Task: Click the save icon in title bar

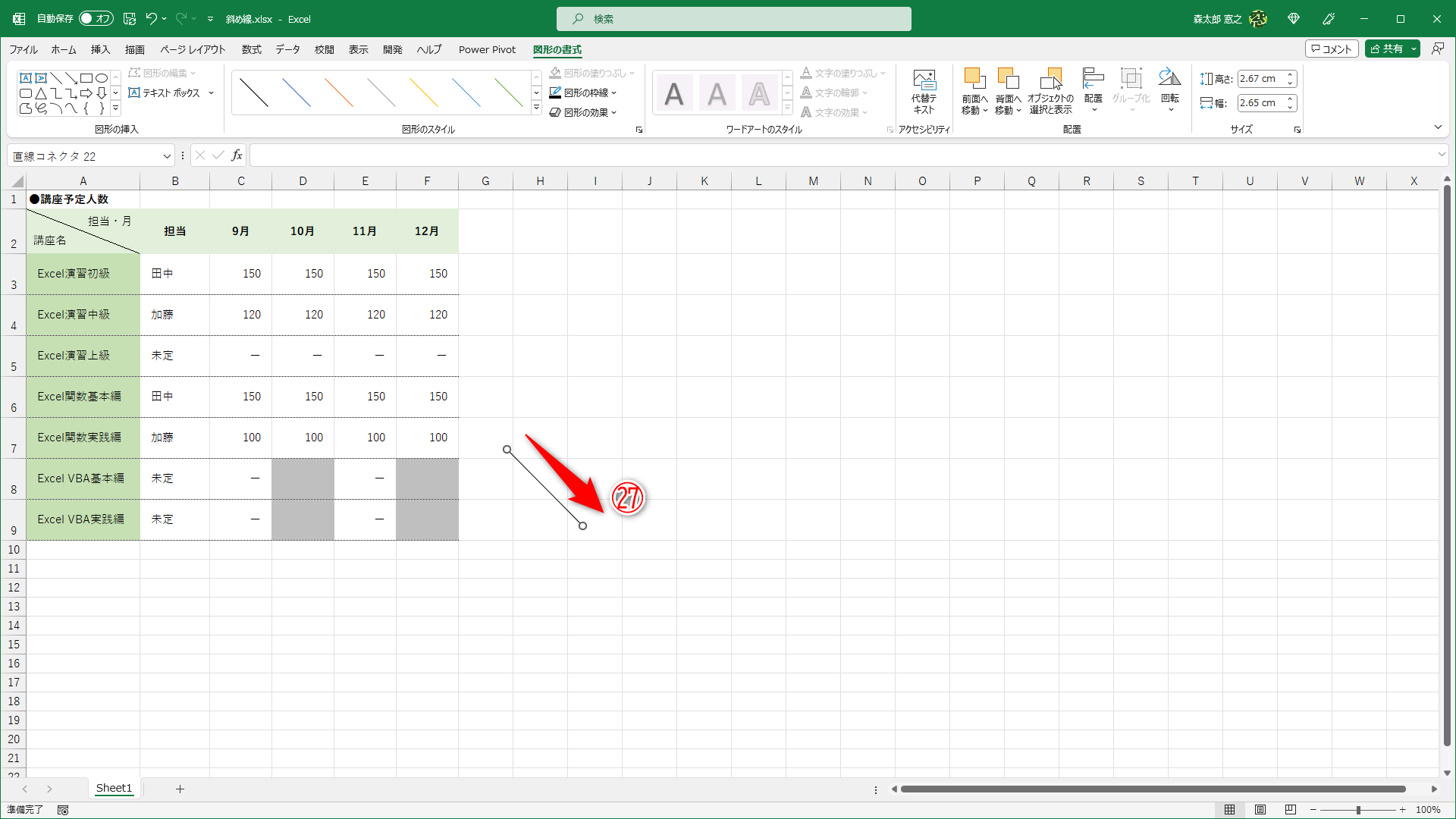Action: pyautogui.click(x=130, y=19)
